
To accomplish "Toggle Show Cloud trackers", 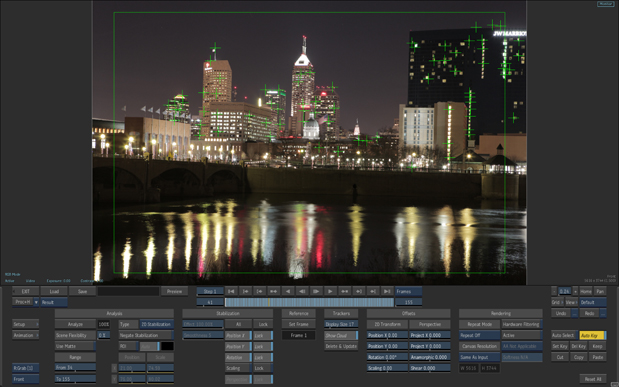I will coord(341,335).
